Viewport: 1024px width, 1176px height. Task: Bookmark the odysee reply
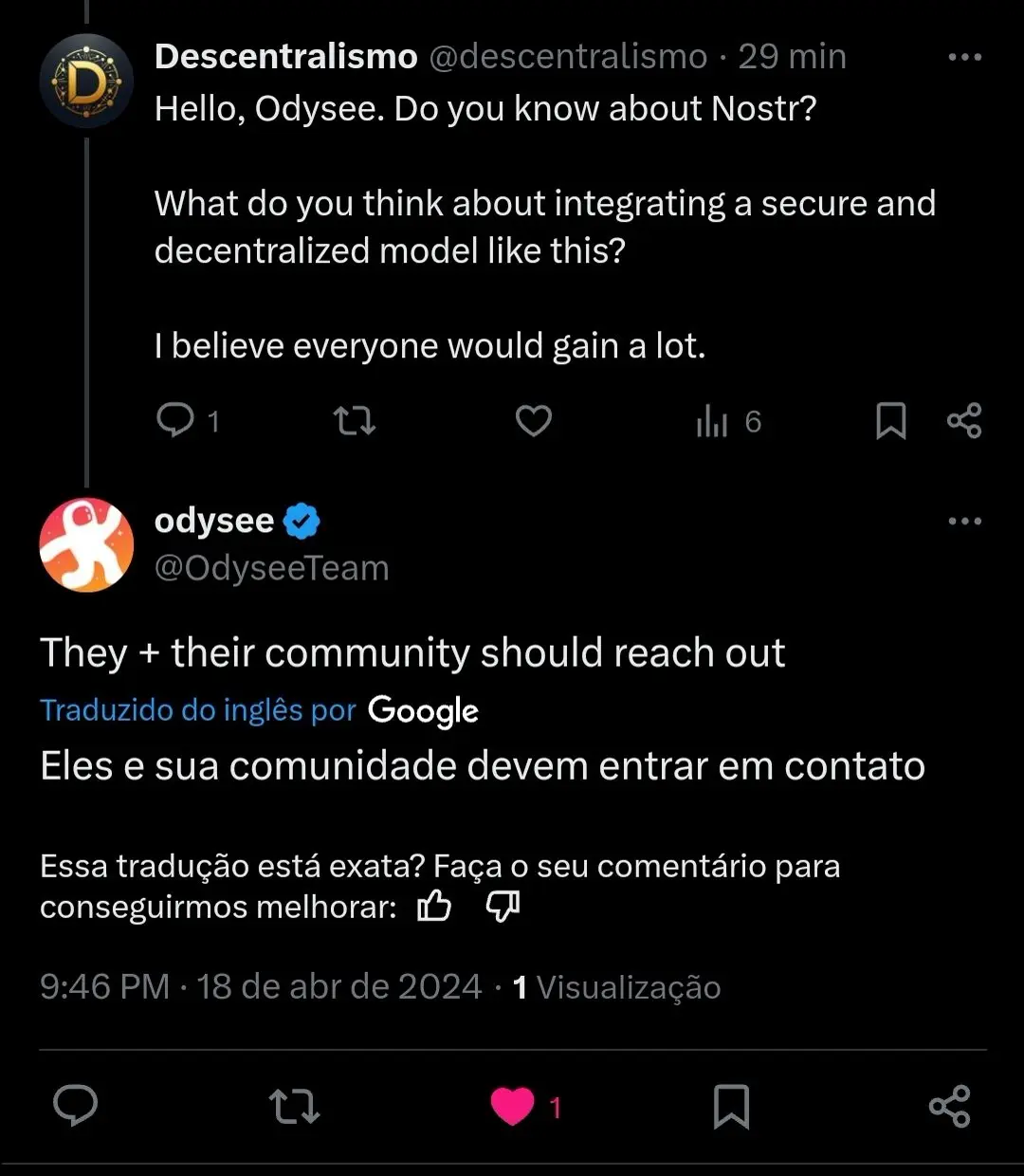[x=731, y=1106]
